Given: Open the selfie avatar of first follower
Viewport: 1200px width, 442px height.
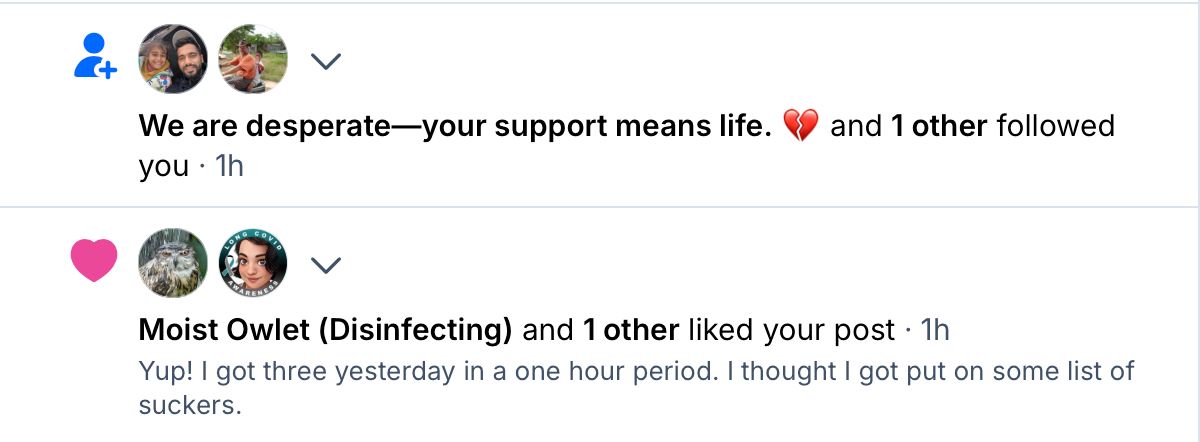Looking at the screenshot, I should pos(173,59).
